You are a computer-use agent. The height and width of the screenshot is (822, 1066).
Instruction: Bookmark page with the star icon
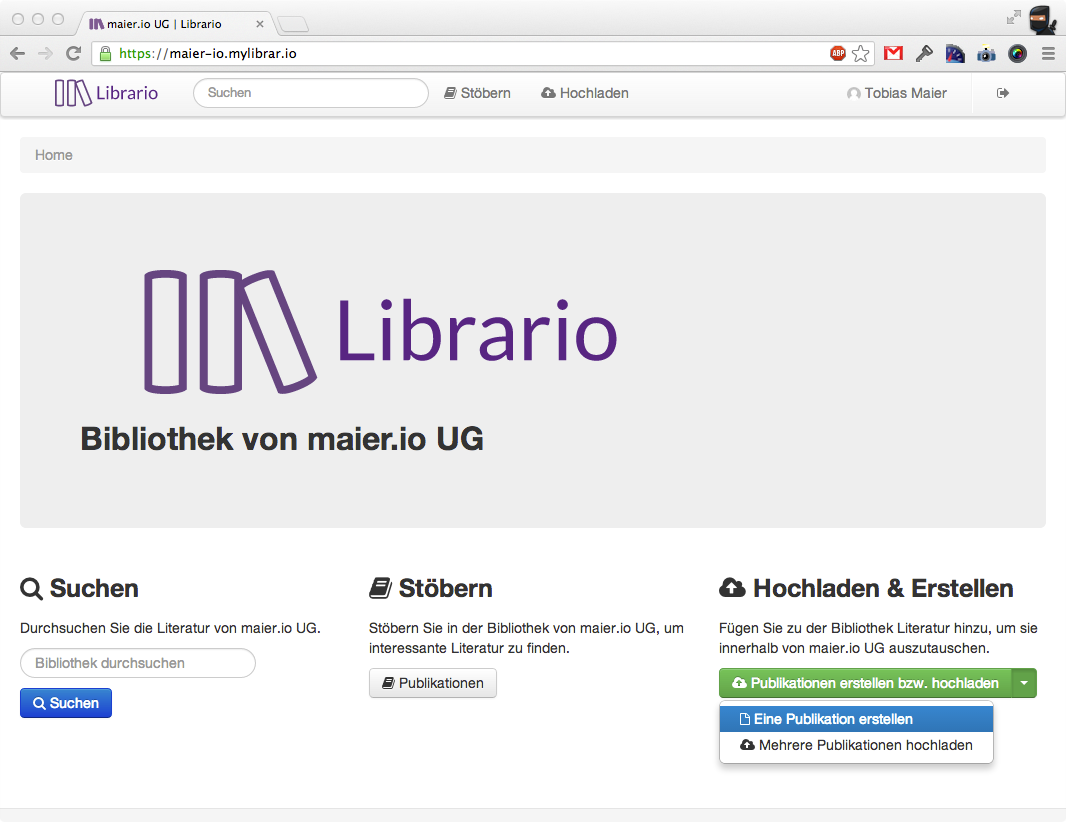point(861,54)
